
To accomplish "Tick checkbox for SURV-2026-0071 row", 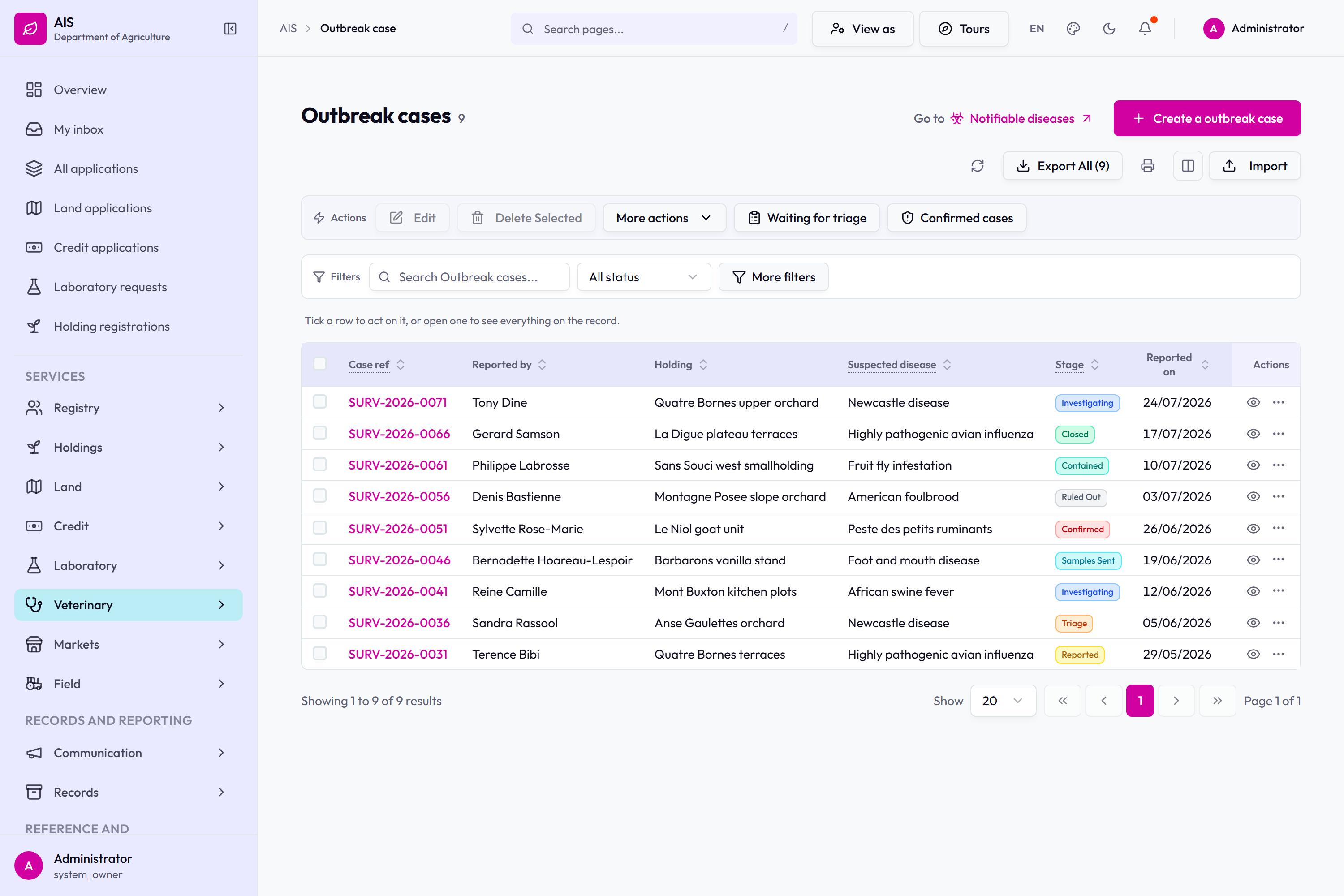I will (320, 402).
